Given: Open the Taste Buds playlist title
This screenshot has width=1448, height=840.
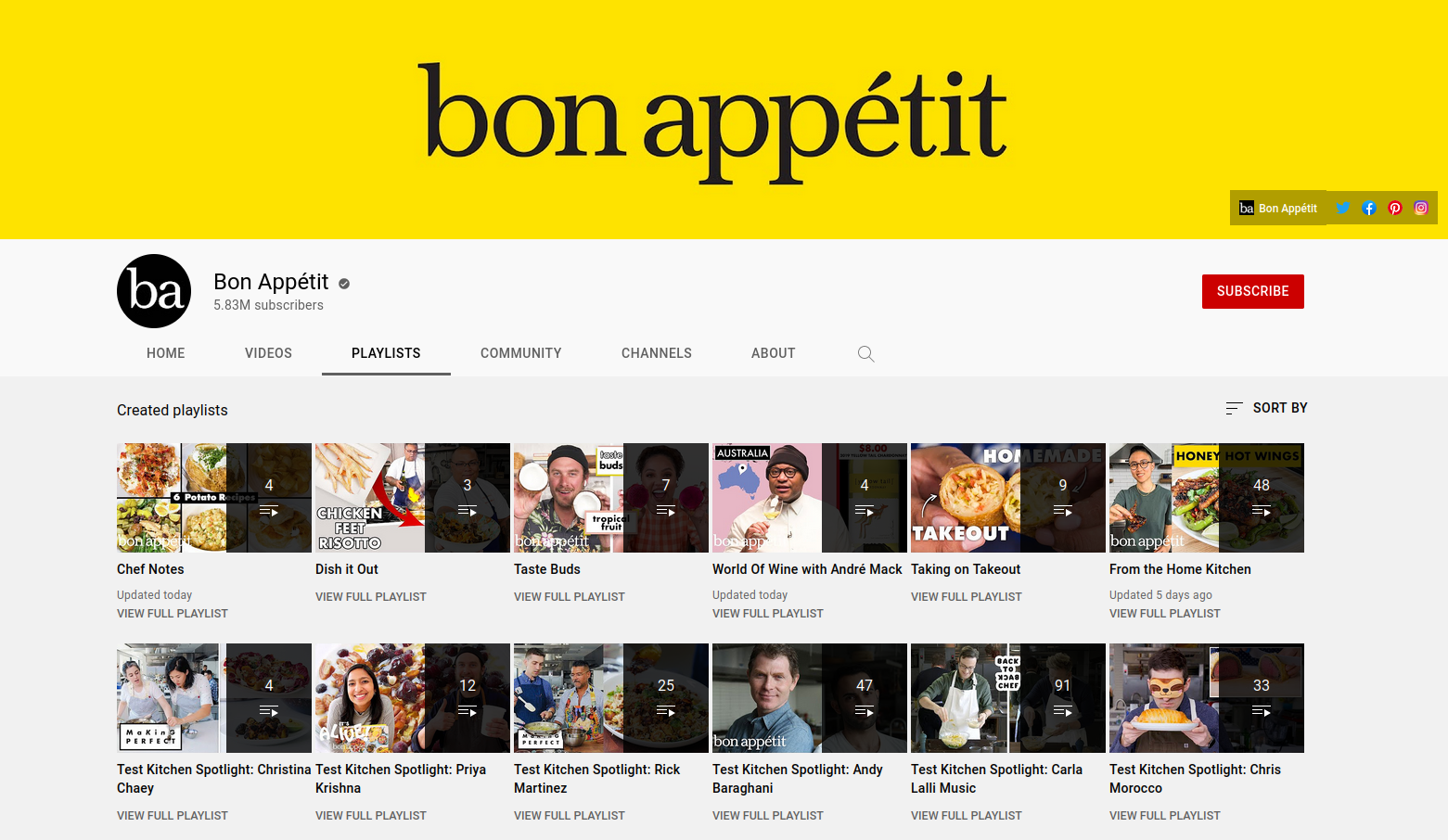Looking at the screenshot, I should (547, 569).
